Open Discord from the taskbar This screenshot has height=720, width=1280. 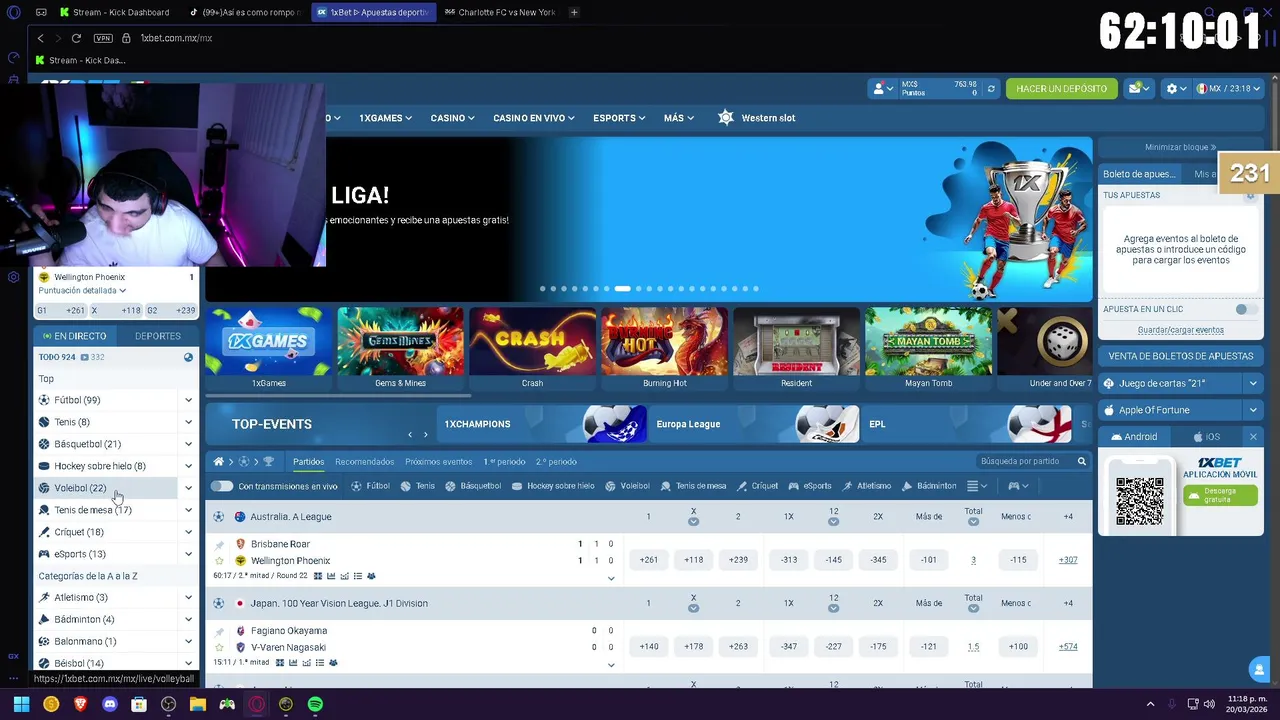[110, 704]
